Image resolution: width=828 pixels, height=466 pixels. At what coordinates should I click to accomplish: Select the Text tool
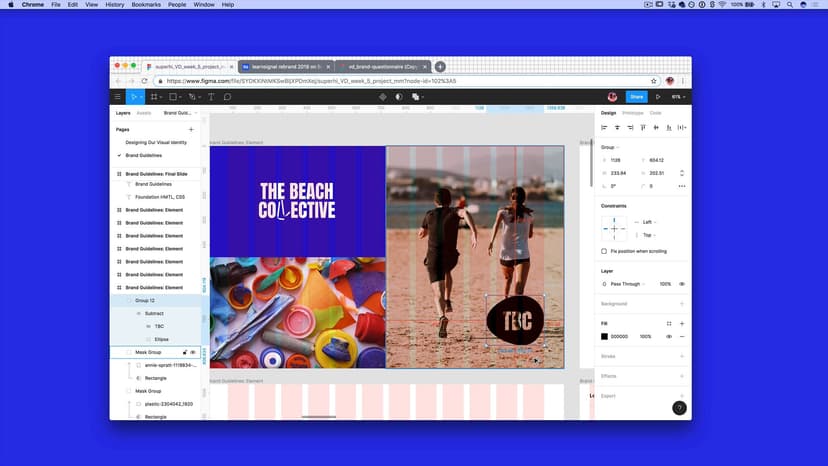tap(211, 97)
